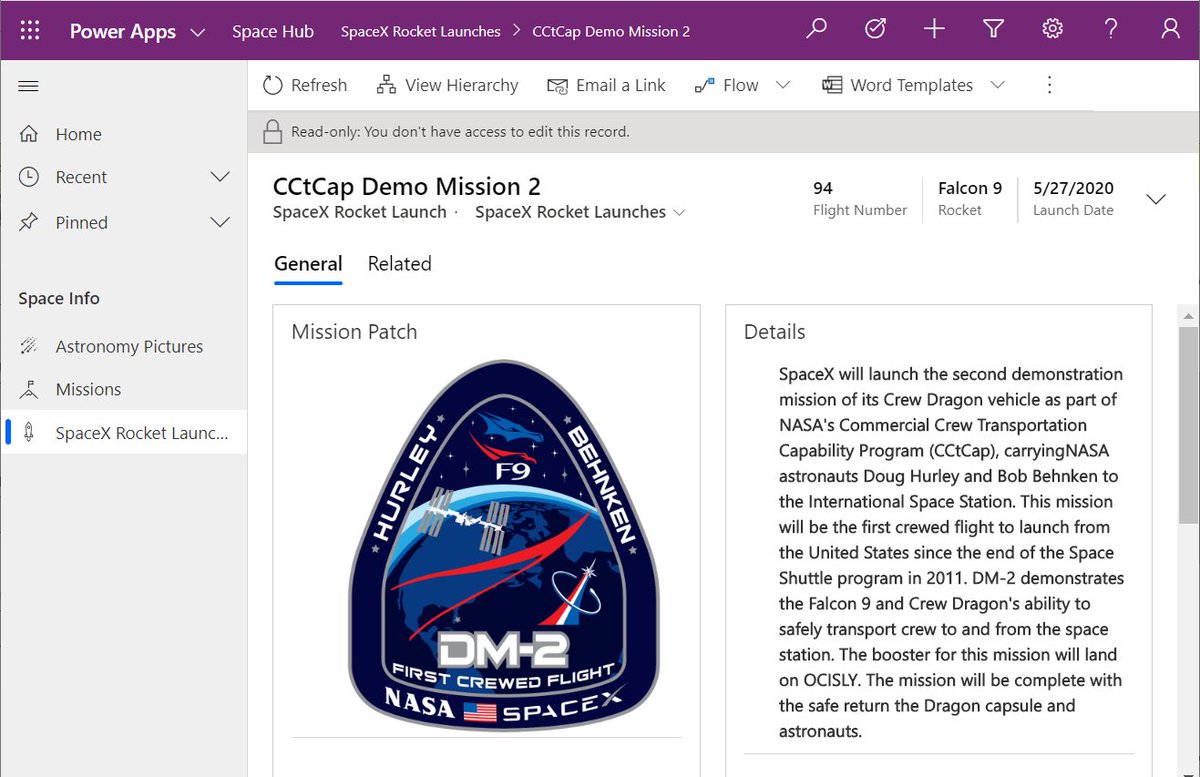Click the Home house icon
Image resolution: width=1200 pixels, height=777 pixels.
pos(29,134)
